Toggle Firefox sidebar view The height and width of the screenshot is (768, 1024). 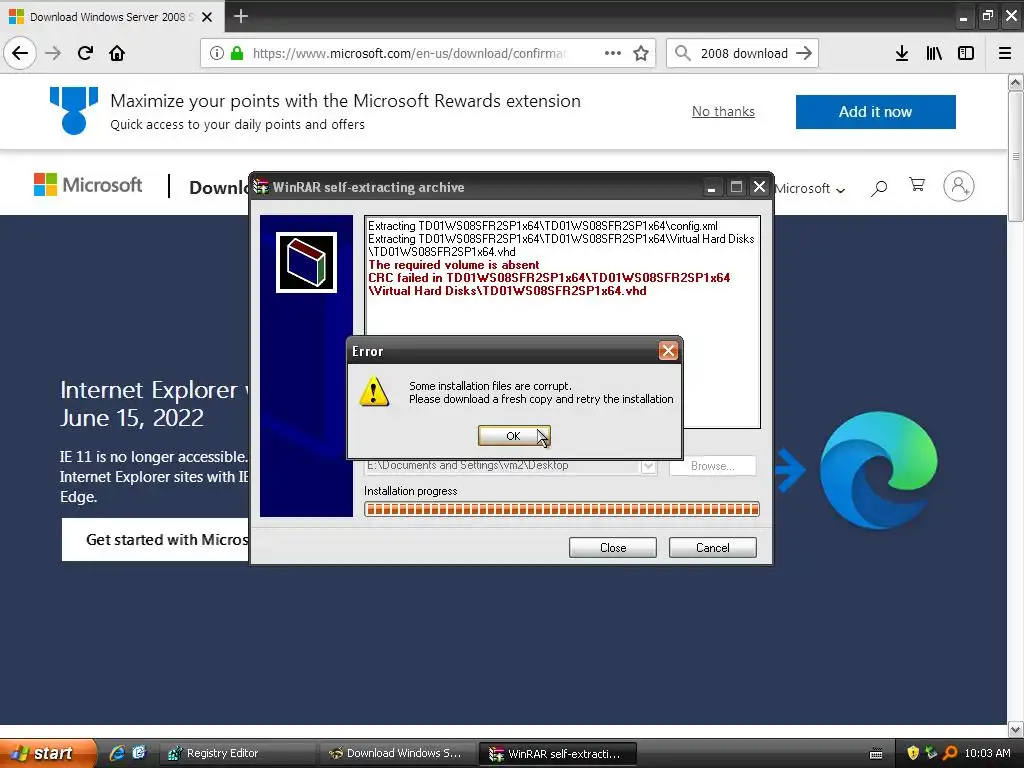(x=966, y=53)
